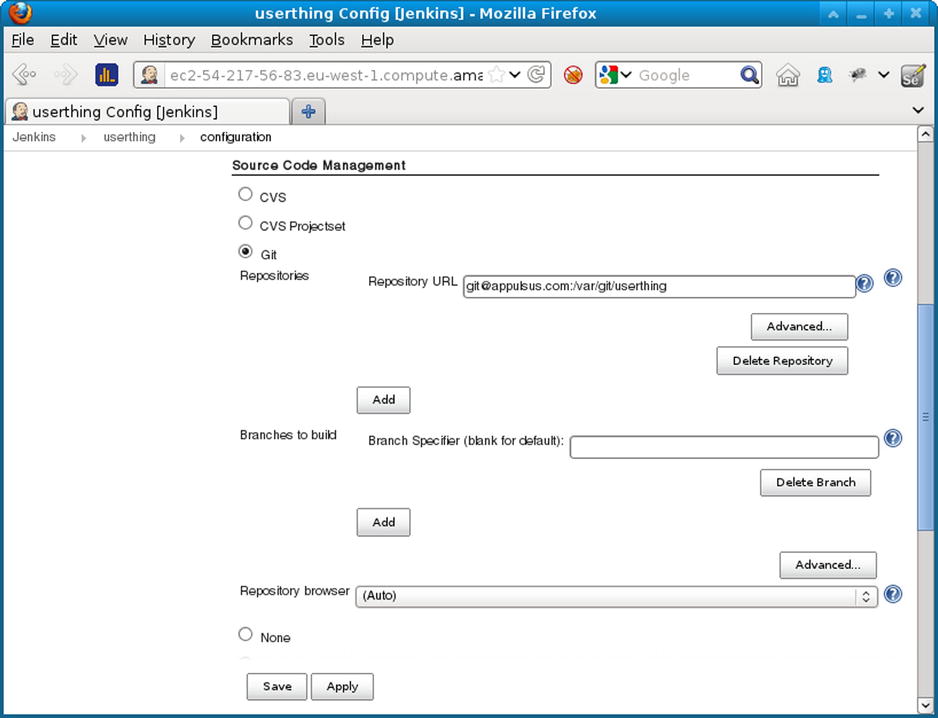Expand the userthing breadcrumb arrow
The width and height of the screenshot is (938, 718).
click(182, 138)
